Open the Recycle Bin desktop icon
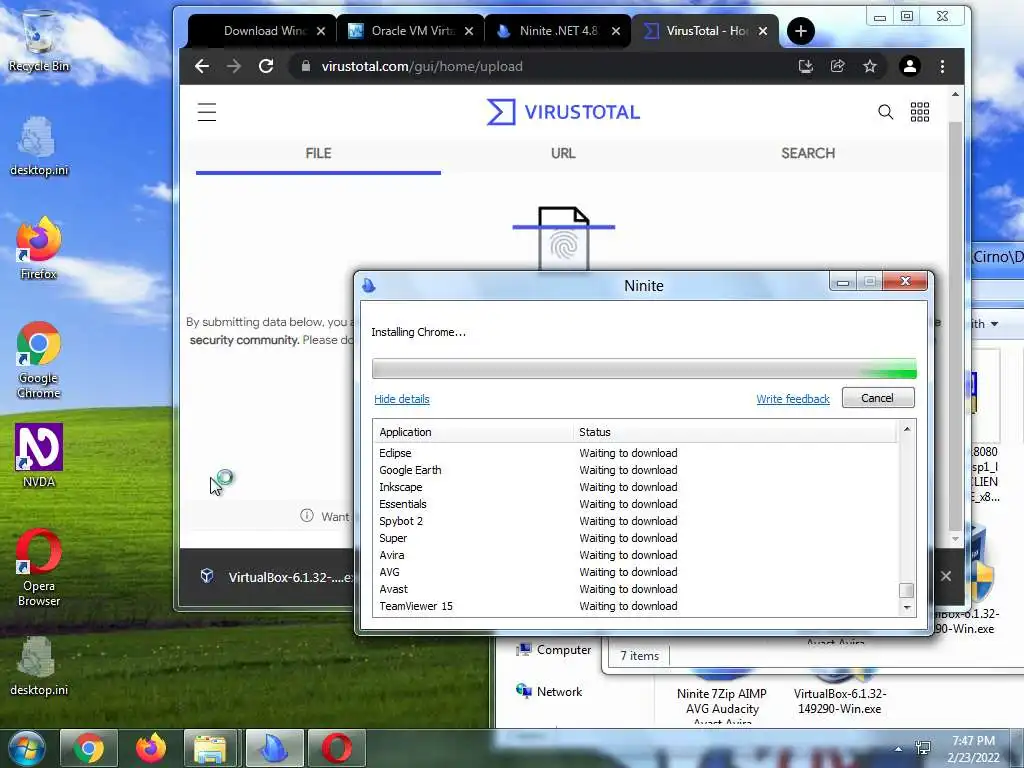This screenshot has height=768, width=1024. pyautogui.click(x=39, y=42)
